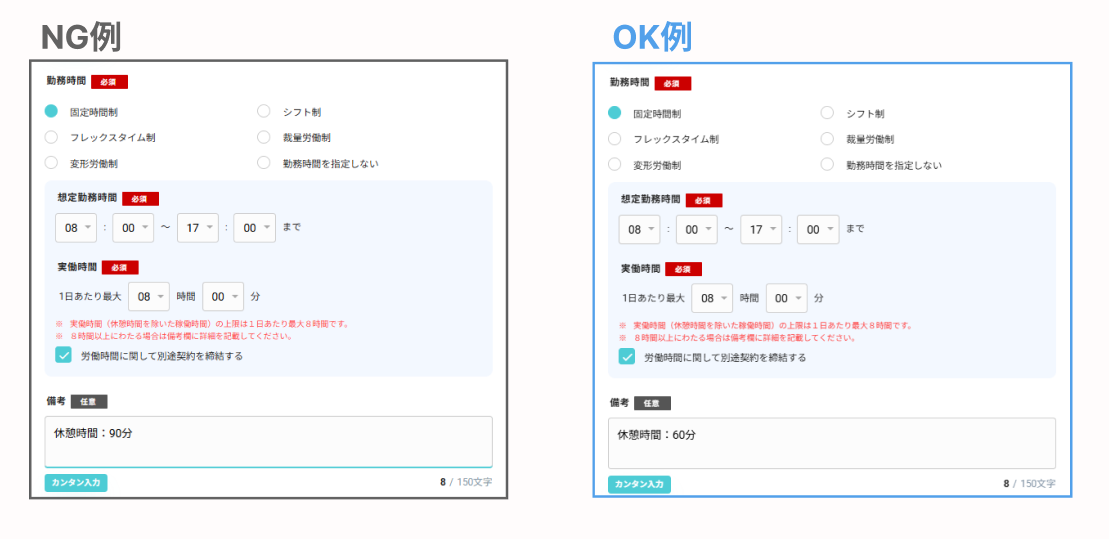Open start minute 00 dropdown in OK例

(697, 229)
